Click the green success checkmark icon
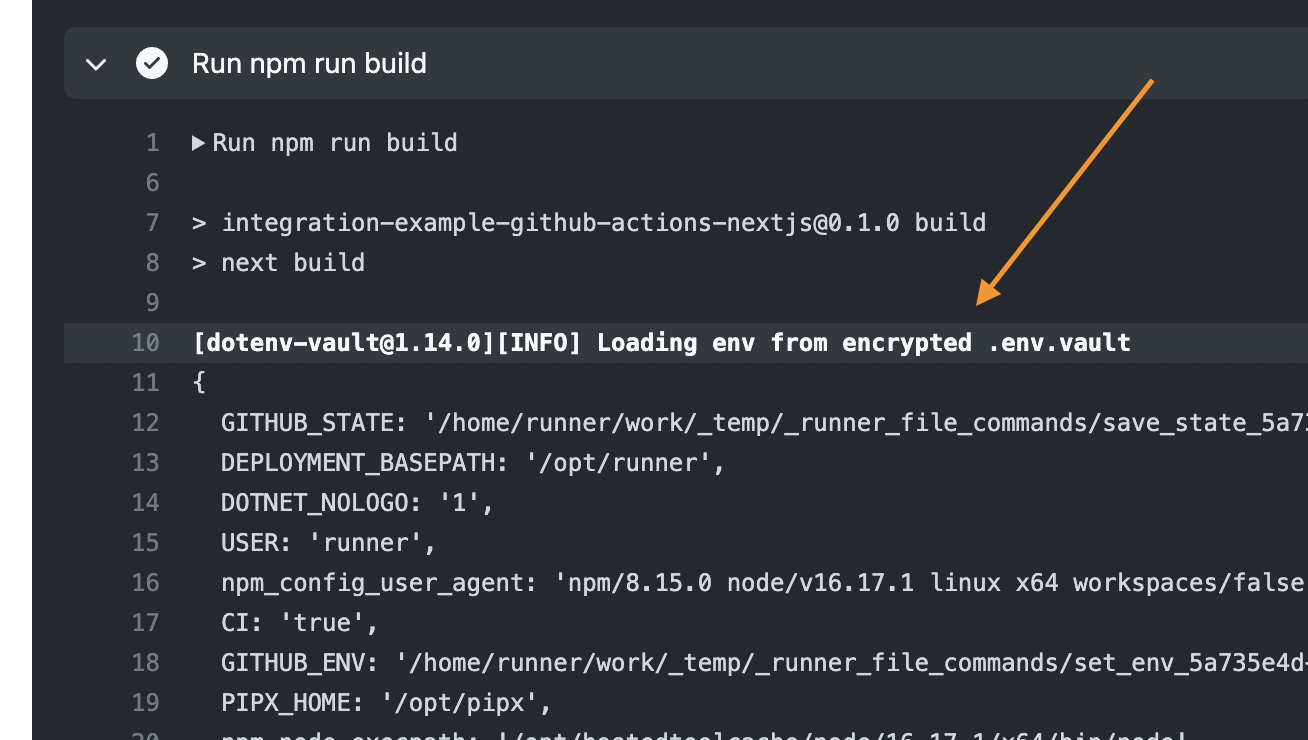 click(x=152, y=64)
